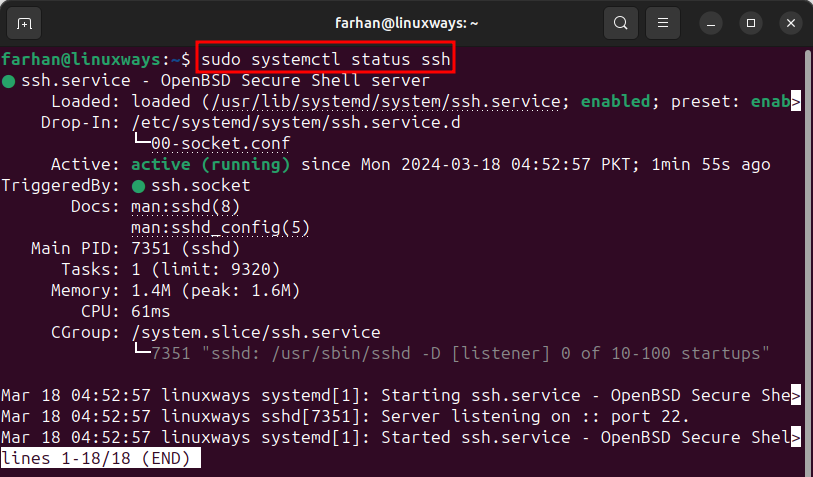Maximize the terminal window
Viewport: 813px width, 477px height.
coord(751,23)
